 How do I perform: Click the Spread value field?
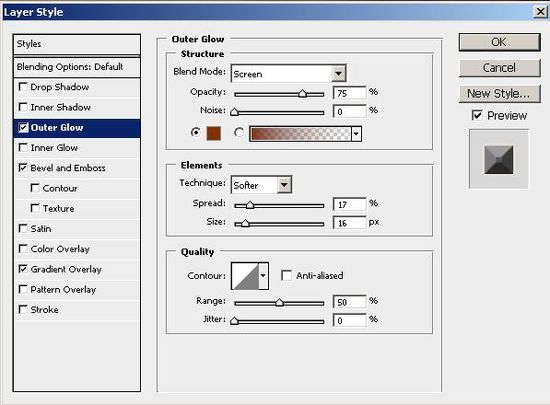(349, 204)
